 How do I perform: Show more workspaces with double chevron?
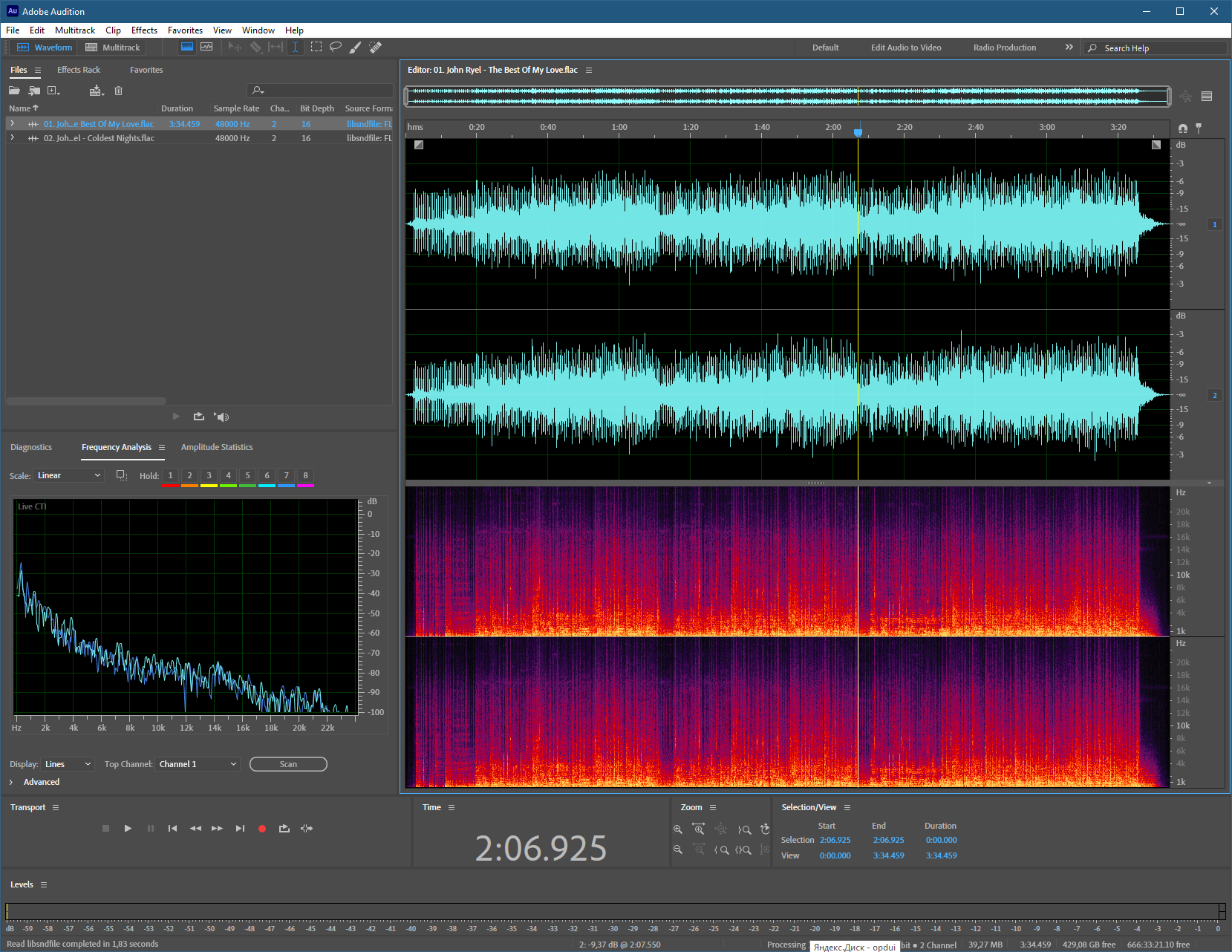click(x=1069, y=47)
